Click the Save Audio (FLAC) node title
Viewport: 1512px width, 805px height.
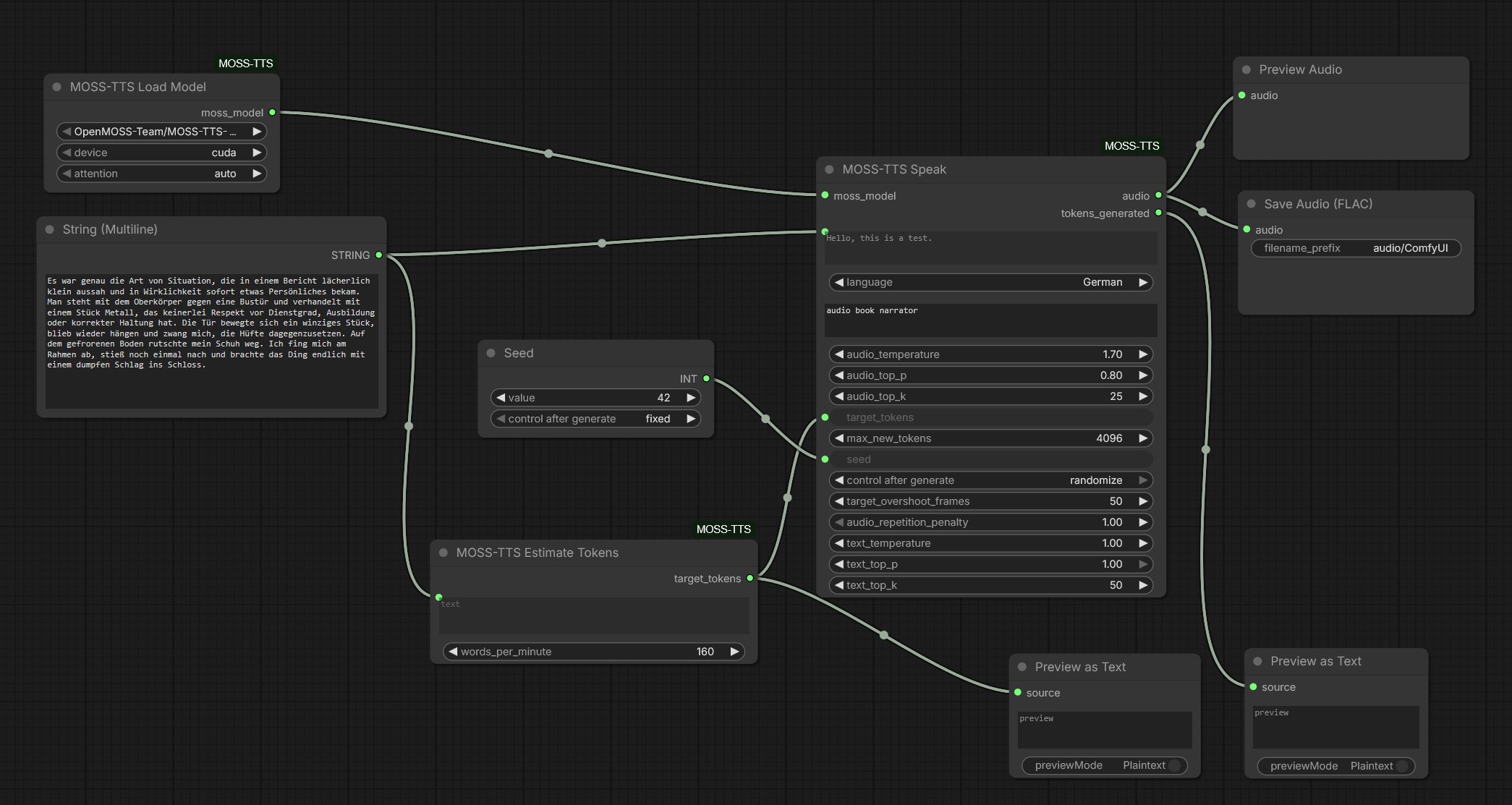tap(1318, 204)
